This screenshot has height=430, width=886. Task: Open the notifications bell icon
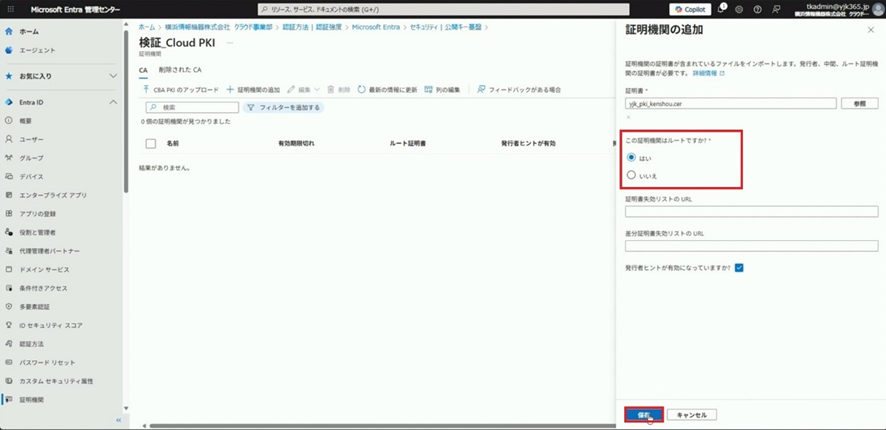tap(721, 9)
